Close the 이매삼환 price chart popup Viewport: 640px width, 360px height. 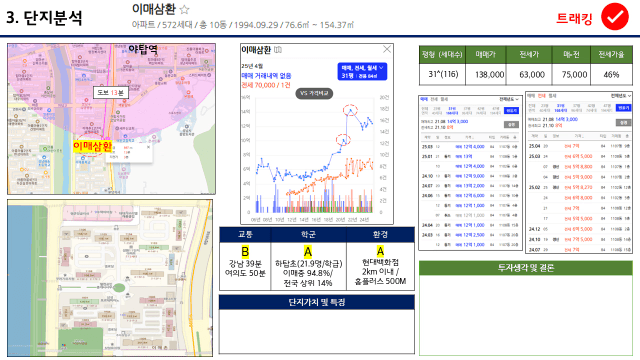pyautogui.click(x=387, y=49)
